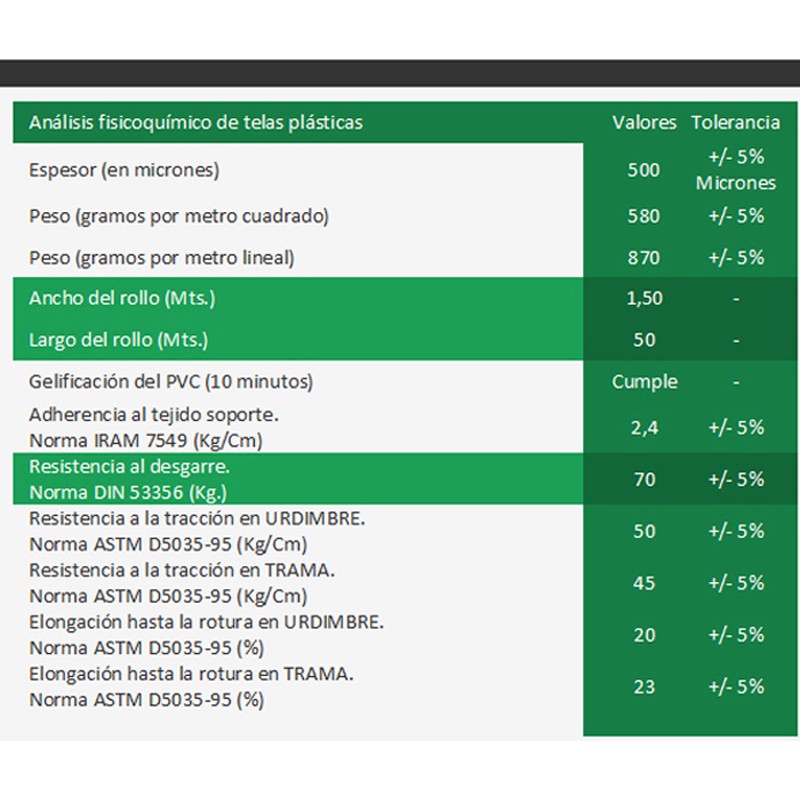Click the 870 linear weight value
This screenshot has width=800, height=800.
click(644, 258)
